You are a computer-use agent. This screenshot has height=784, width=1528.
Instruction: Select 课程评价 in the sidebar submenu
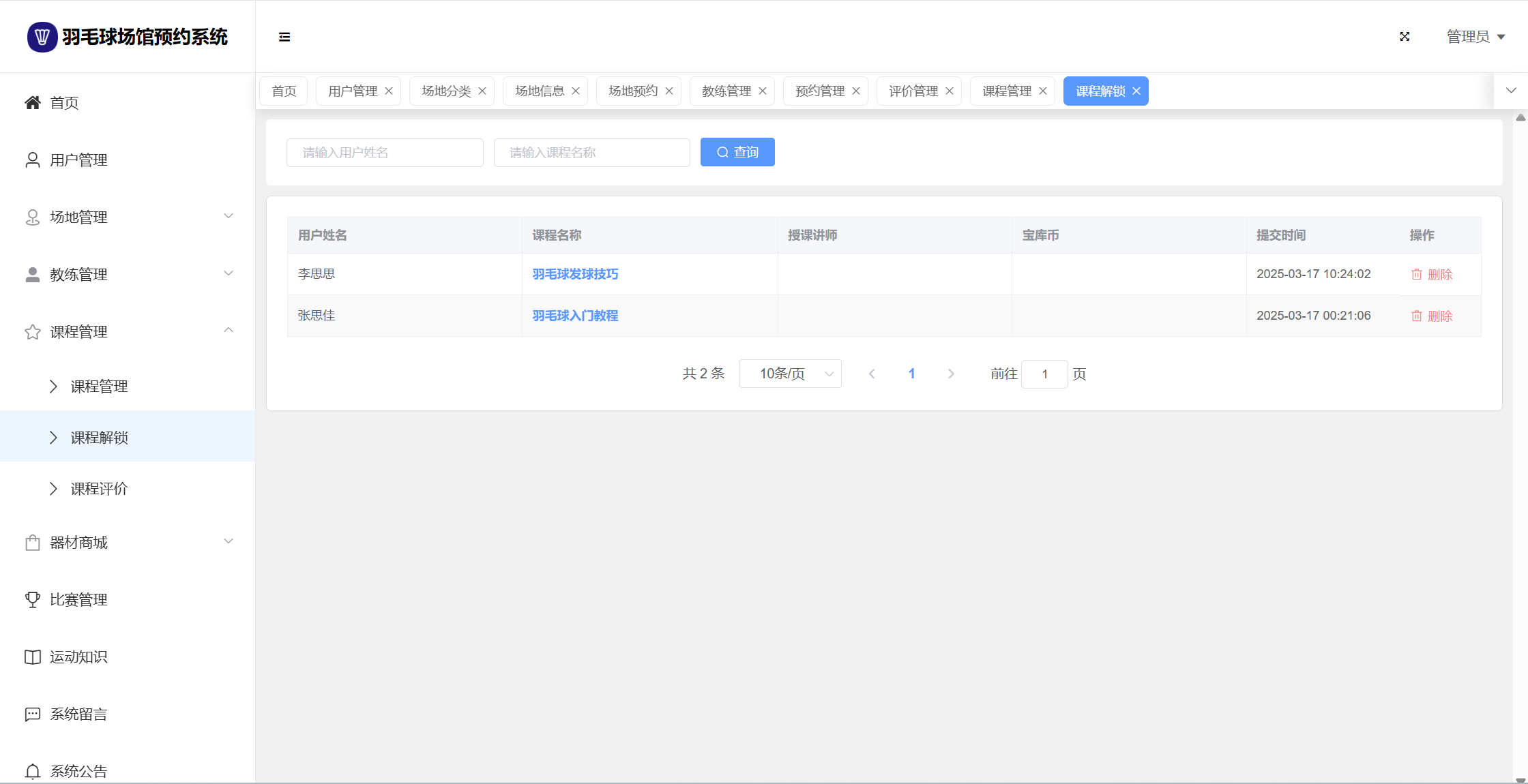point(100,489)
